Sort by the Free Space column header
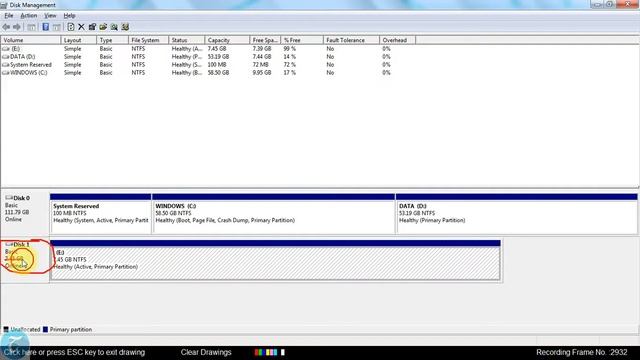The width and height of the screenshot is (640, 360). coord(265,40)
